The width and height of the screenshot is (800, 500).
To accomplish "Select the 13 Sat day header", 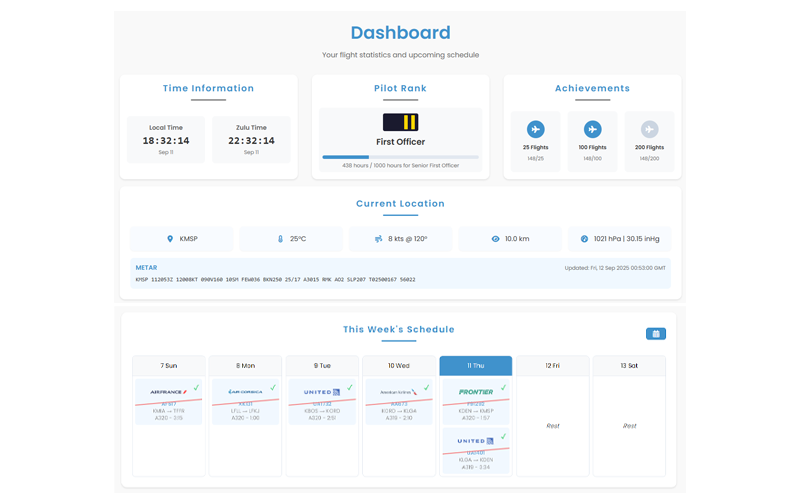I will [629, 366].
